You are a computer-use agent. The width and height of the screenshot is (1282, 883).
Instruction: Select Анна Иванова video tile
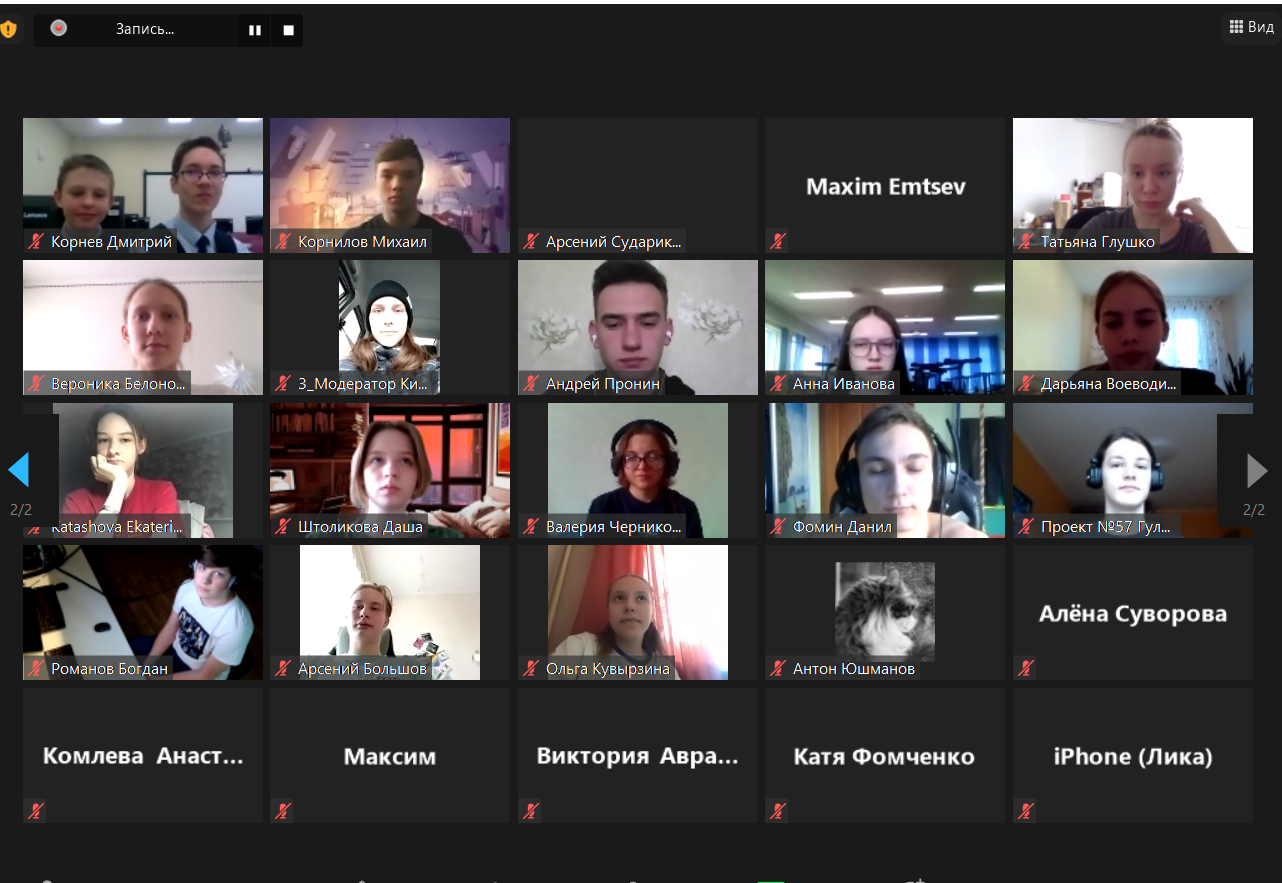[x=885, y=327]
